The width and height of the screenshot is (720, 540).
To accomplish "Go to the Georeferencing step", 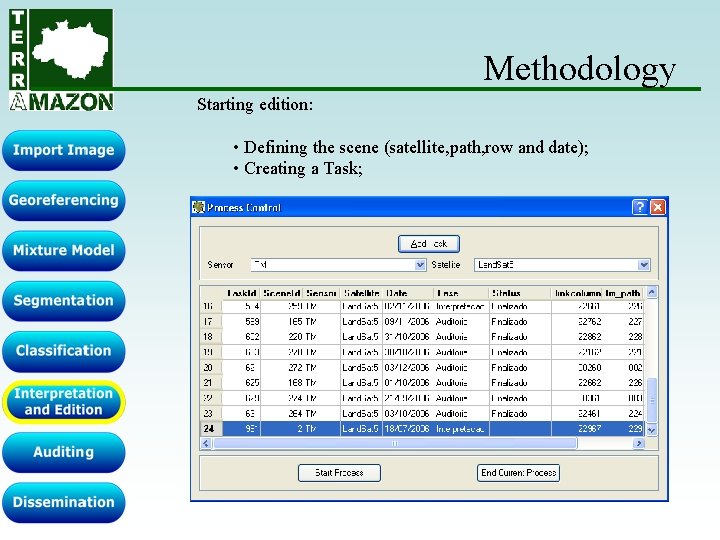I will [63, 200].
